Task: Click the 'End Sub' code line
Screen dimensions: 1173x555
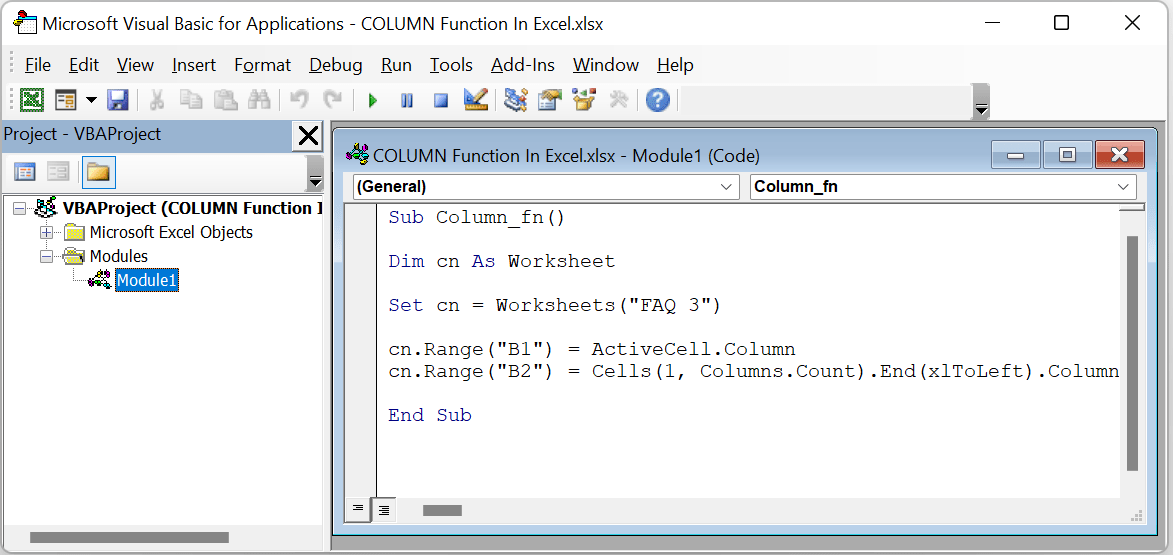Action: coord(430,415)
